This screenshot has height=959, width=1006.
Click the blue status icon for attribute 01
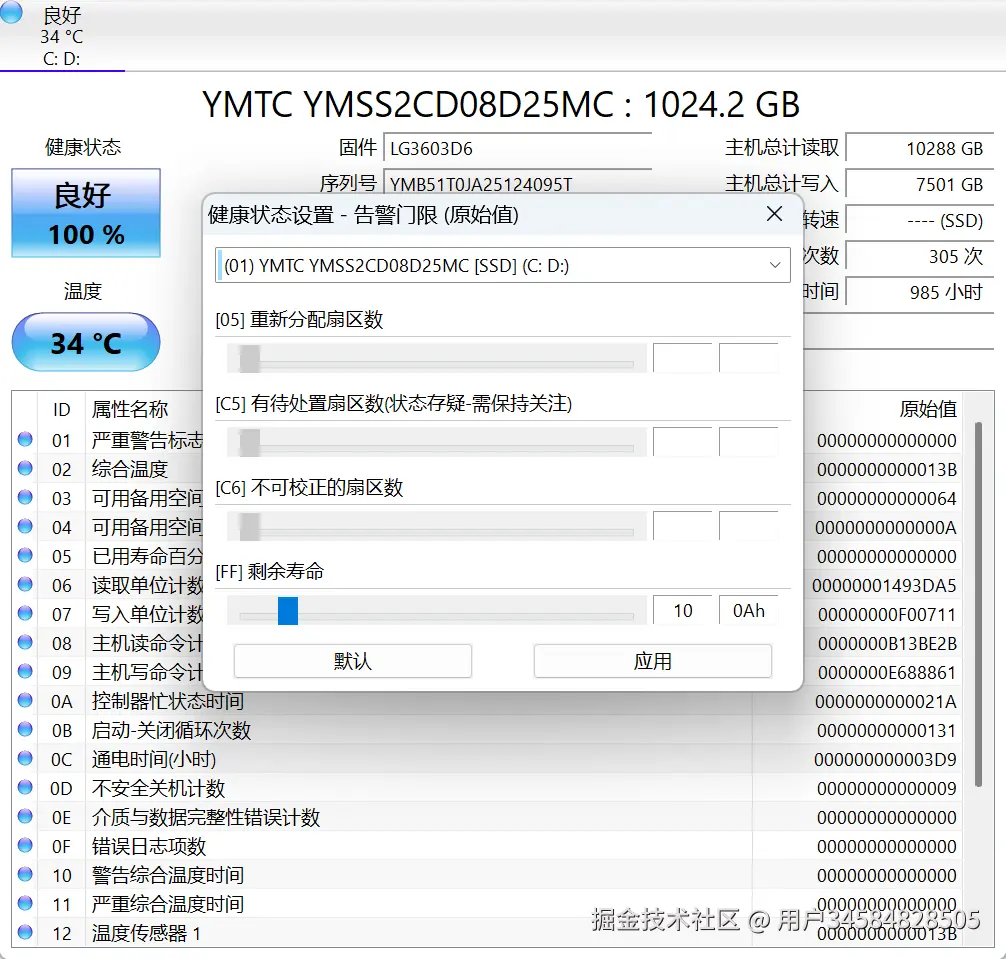25,439
